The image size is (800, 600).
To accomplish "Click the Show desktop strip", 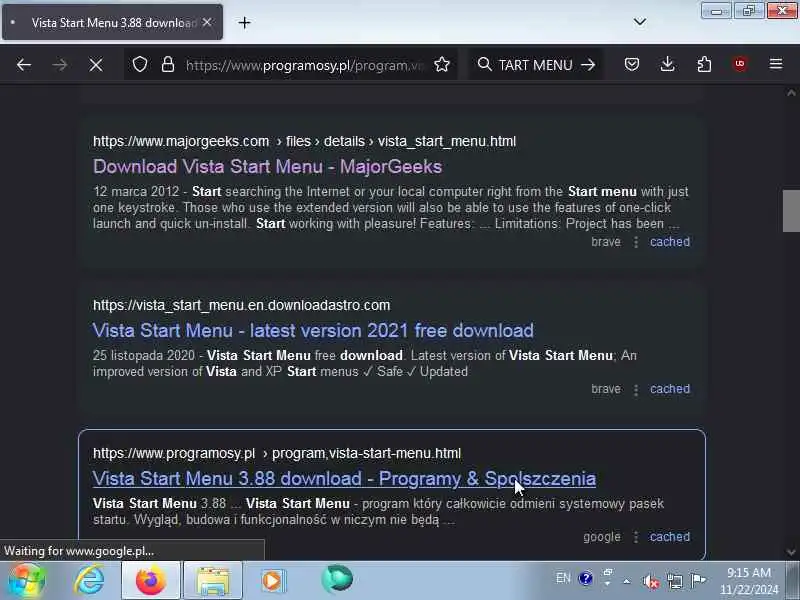I will 792,581.
